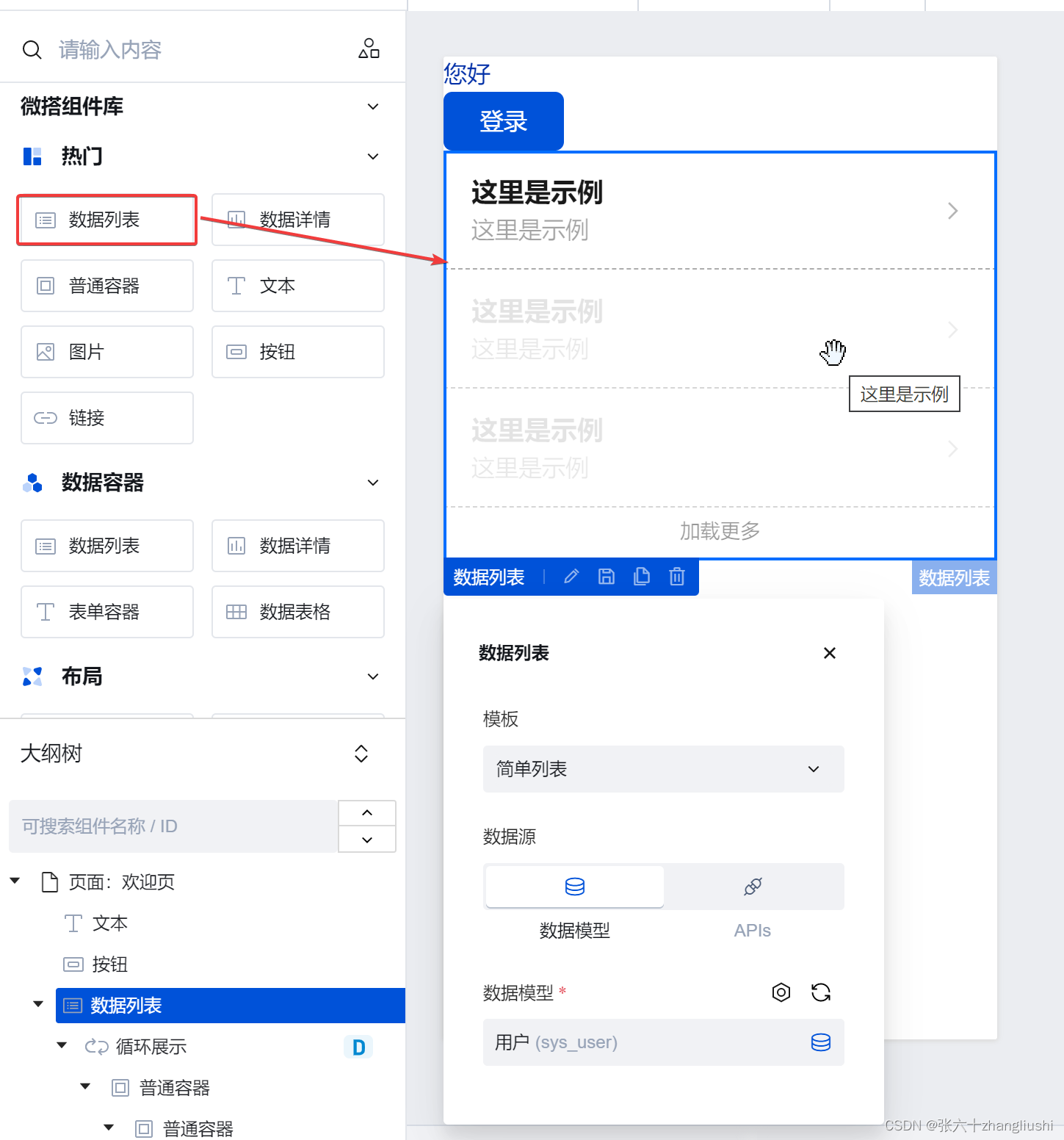Collapse the 数据容器 section
Image resolution: width=1064 pixels, height=1140 pixels.
(x=373, y=483)
